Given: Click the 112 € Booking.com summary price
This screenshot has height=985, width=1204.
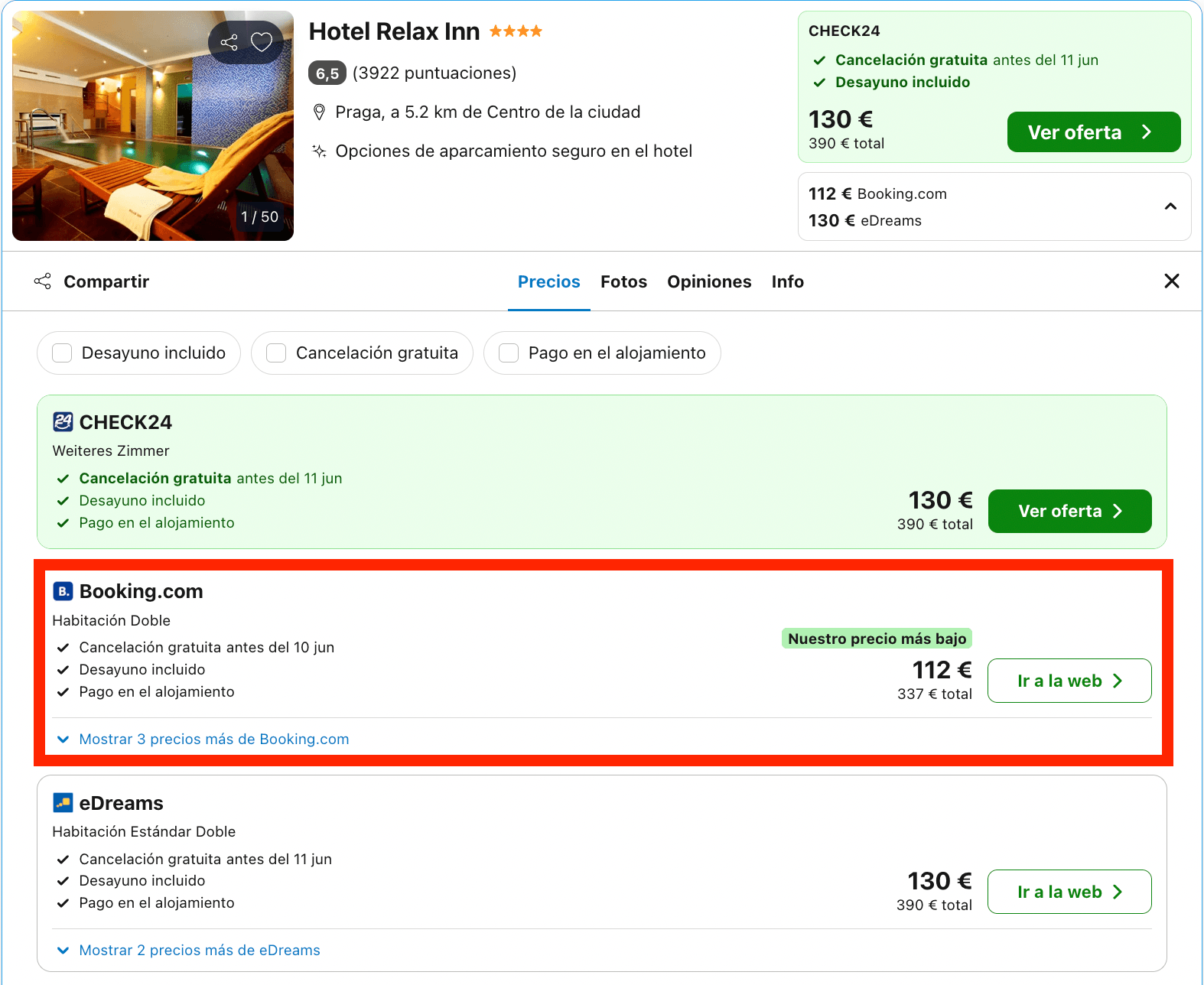Looking at the screenshot, I should click(877, 193).
